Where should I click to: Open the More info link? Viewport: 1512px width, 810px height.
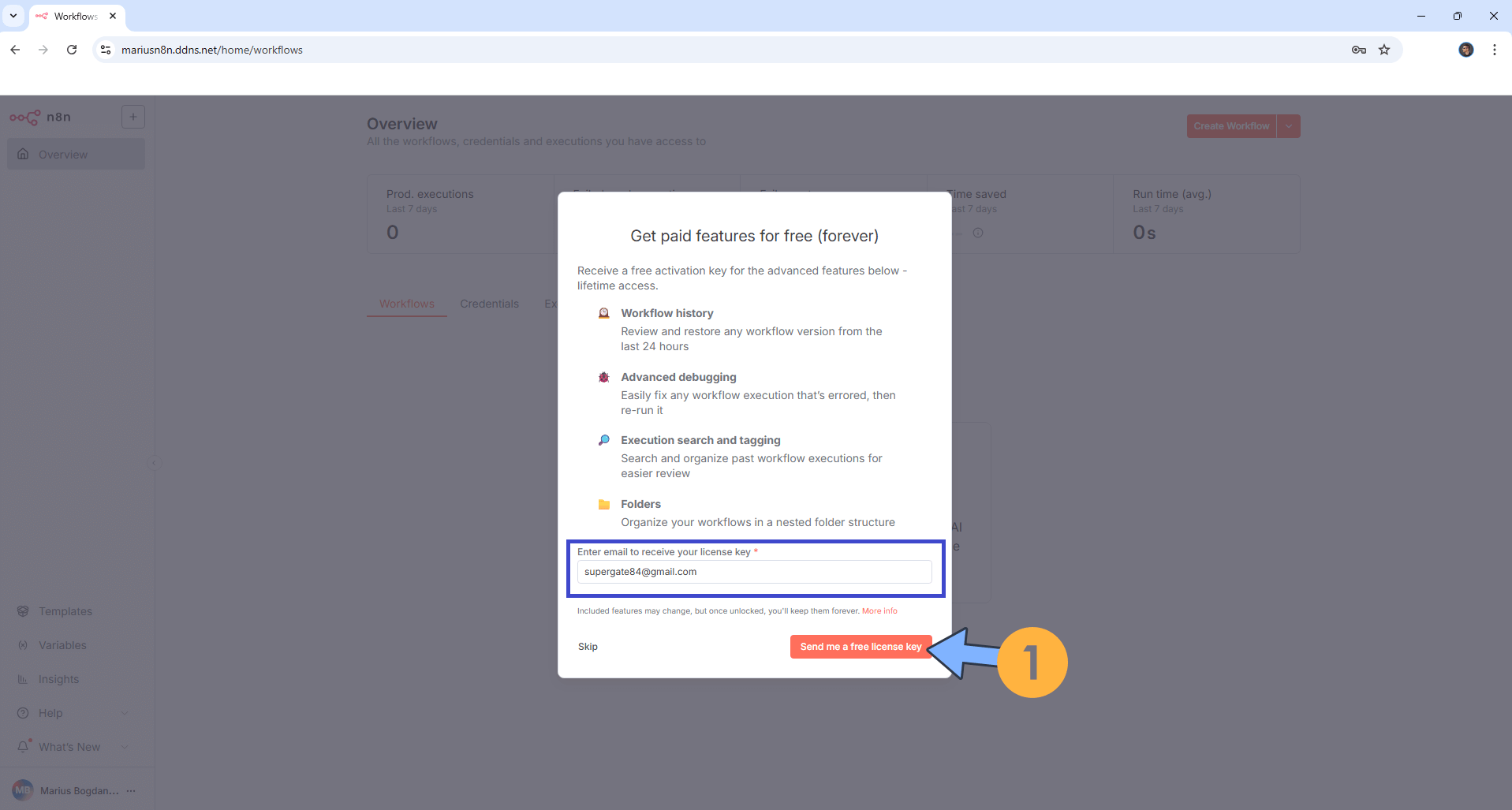pos(879,611)
